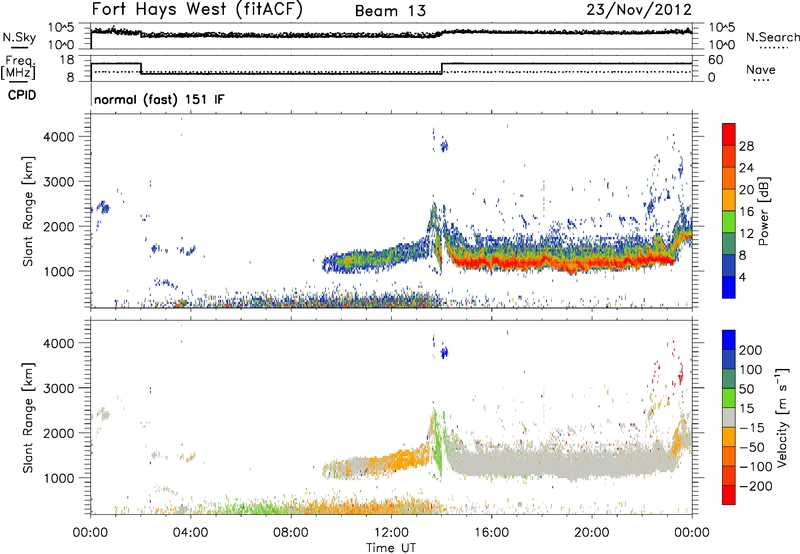
Task: Select the 'Freq. [MHz]' axis label
Action: click(x=19, y=68)
